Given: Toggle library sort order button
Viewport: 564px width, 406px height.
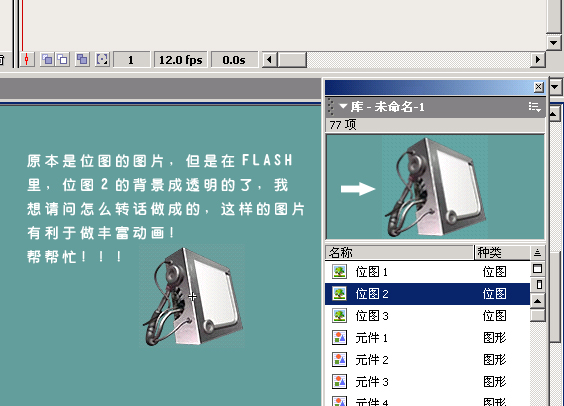Looking at the screenshot, I should click(x=537, y=253).
